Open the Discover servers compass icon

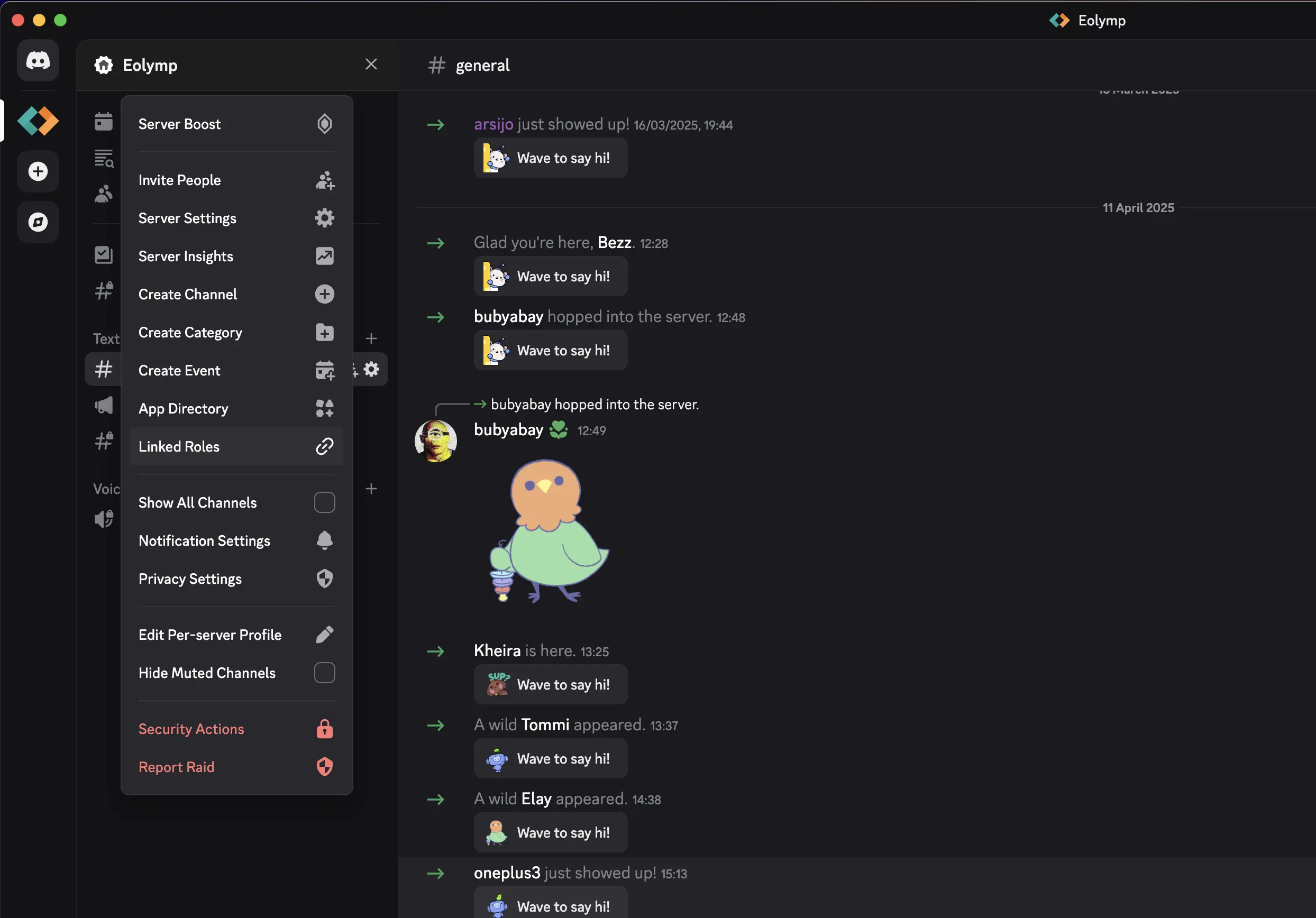(x=38, y=222)
